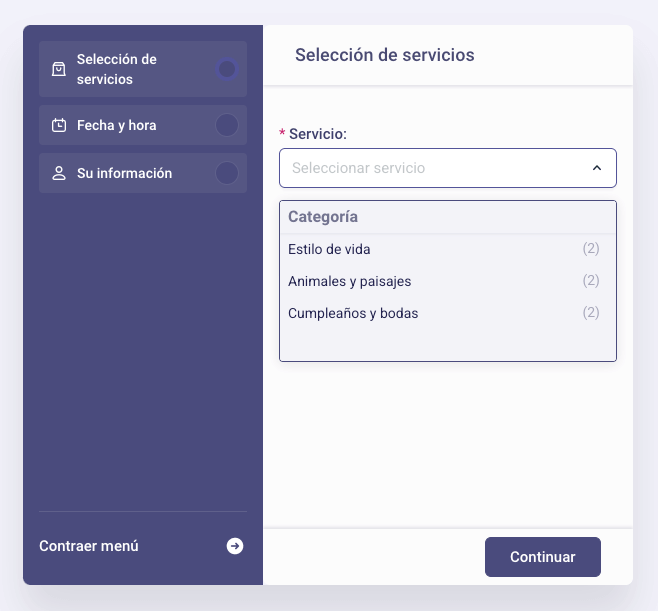This screenshot has height=611, width=658.
Task: Click the calendar clock icon
Action: (59, 125)
